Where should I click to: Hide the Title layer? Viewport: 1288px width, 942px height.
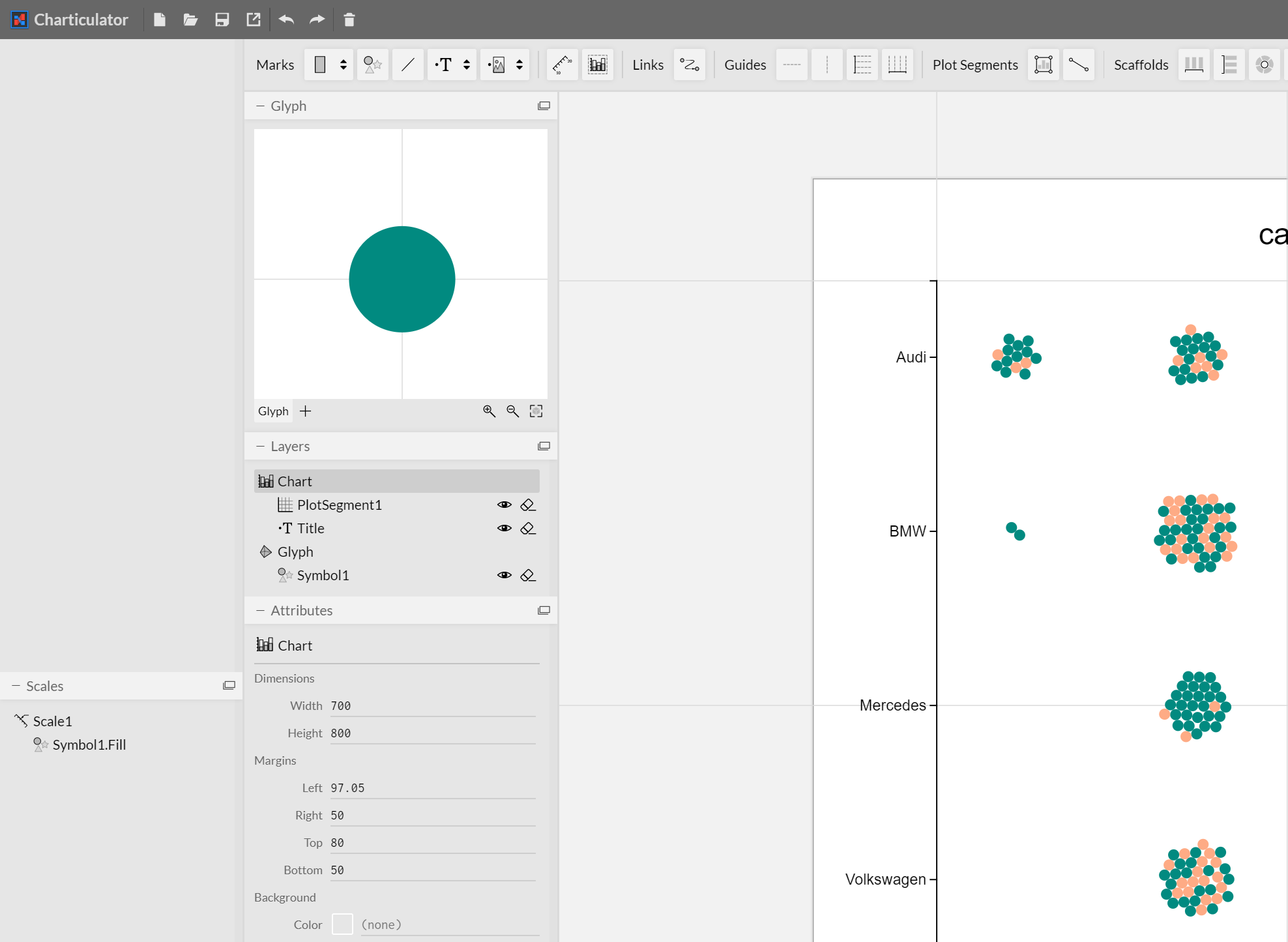click(505, 528)
